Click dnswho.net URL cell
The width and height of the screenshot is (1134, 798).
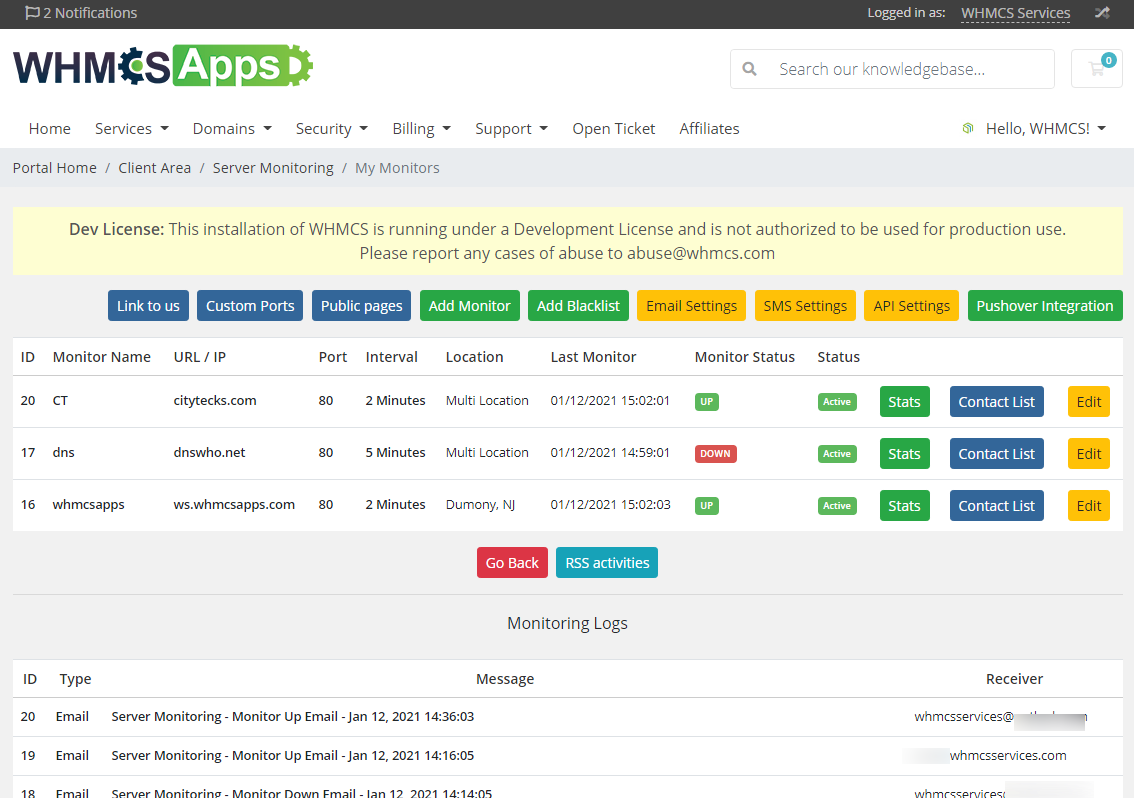[209, 452]
